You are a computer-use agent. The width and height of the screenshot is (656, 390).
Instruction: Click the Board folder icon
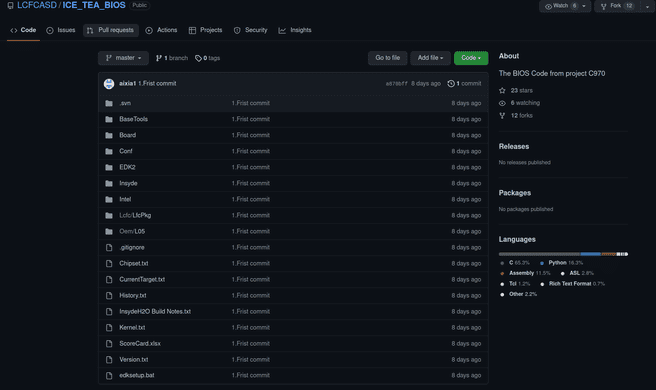109,135
